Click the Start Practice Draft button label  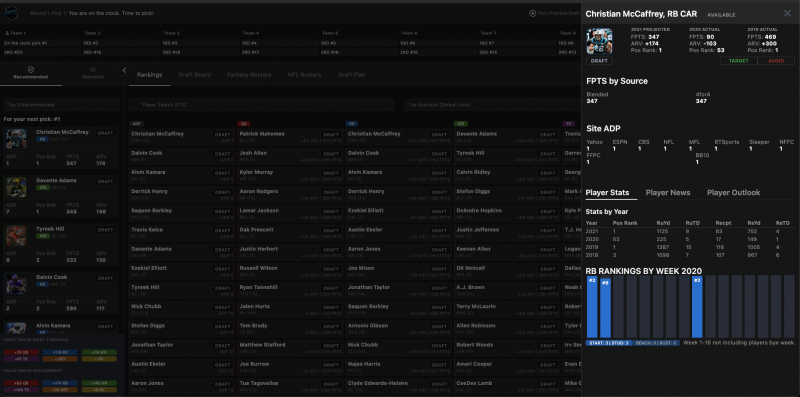pyautogui.click(x=559, y=13)
